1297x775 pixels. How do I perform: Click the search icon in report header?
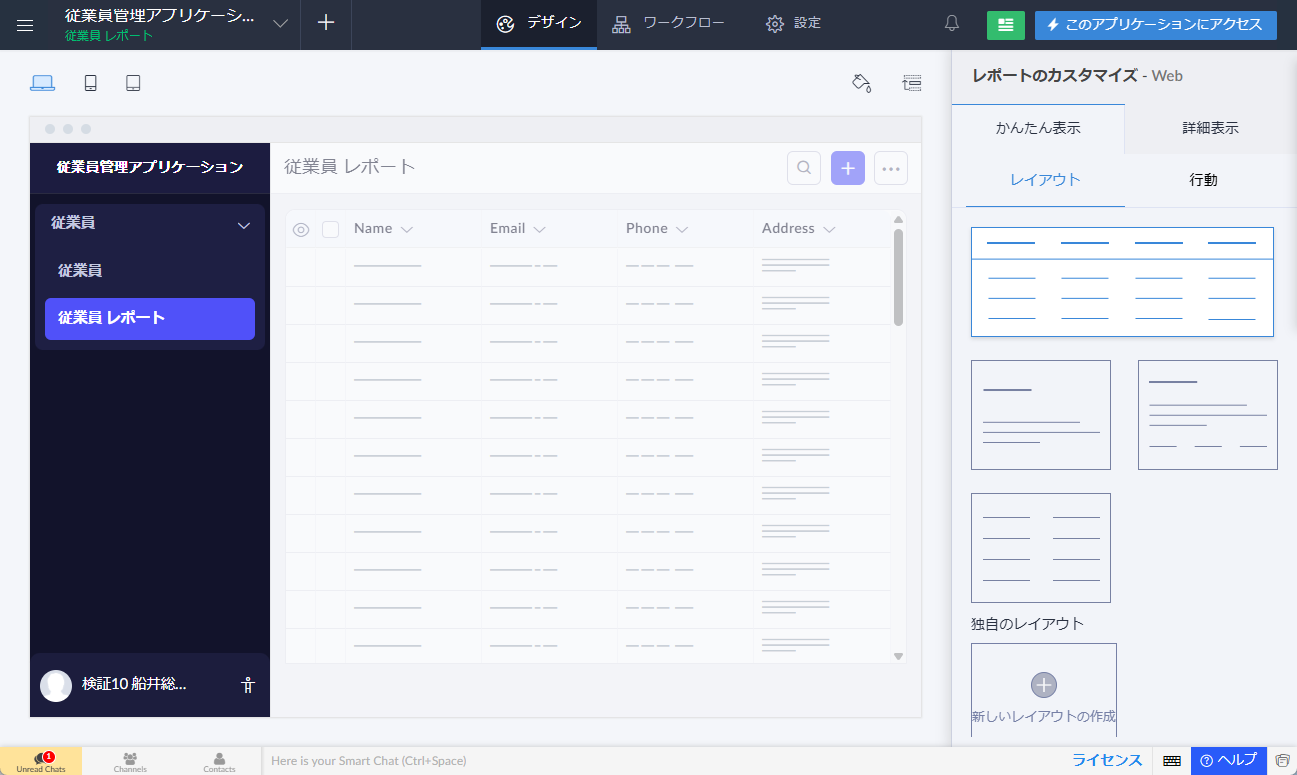point(804,169)
